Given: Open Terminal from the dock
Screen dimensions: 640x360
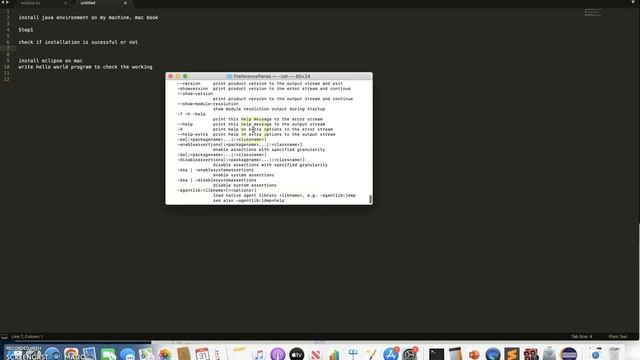Looking at the screenshot, I should [436, 354].
